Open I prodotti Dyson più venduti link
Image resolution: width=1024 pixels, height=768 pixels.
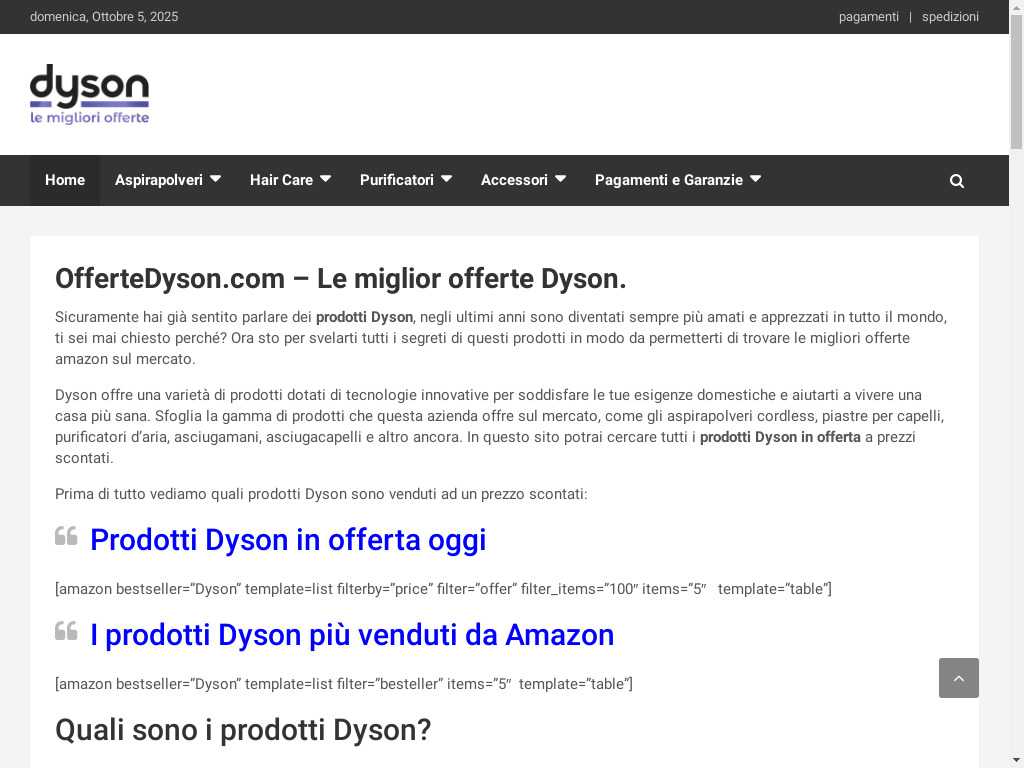click(x=352, y=635)
